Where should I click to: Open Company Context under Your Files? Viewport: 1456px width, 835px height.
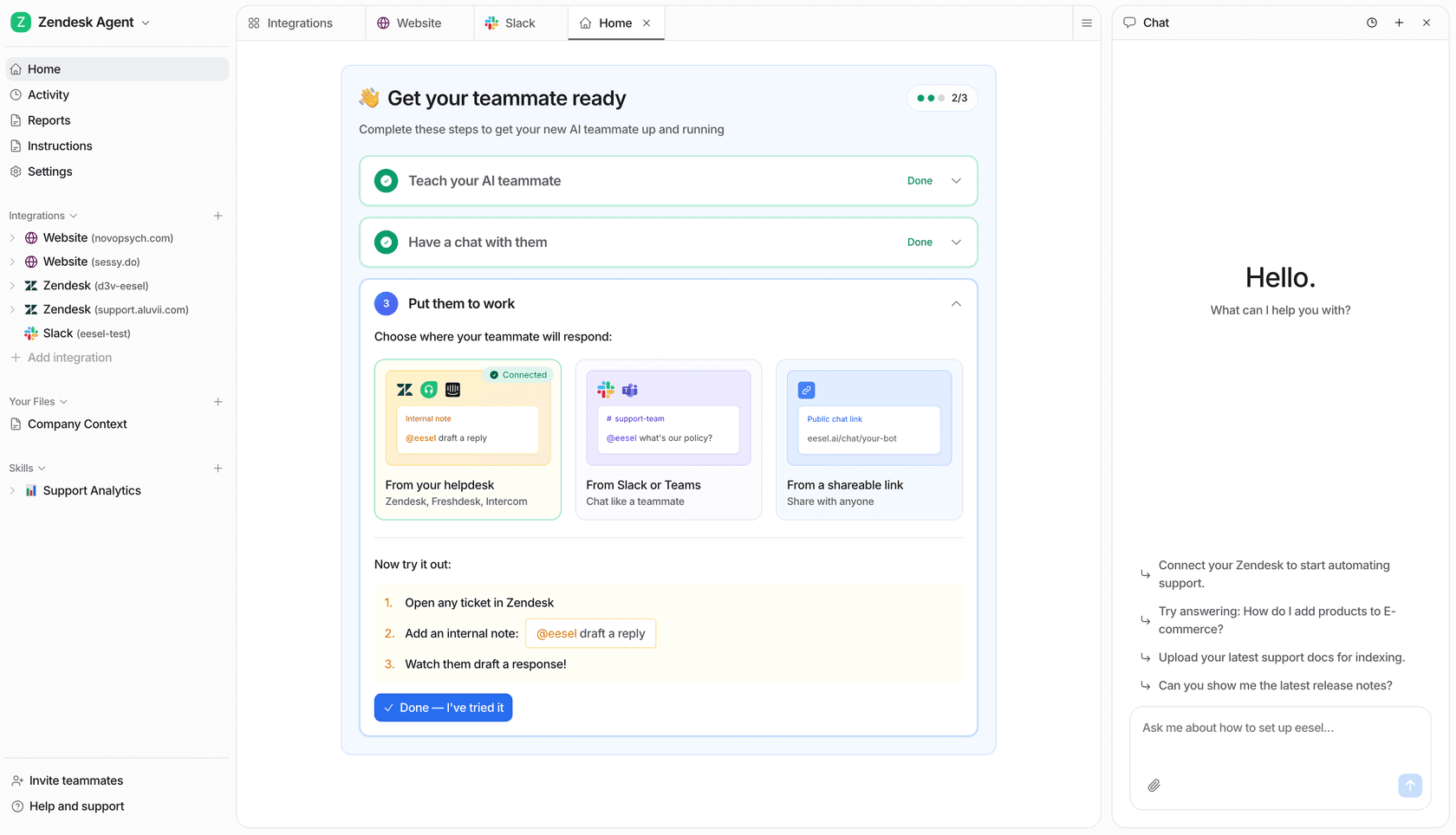[77, 424]
